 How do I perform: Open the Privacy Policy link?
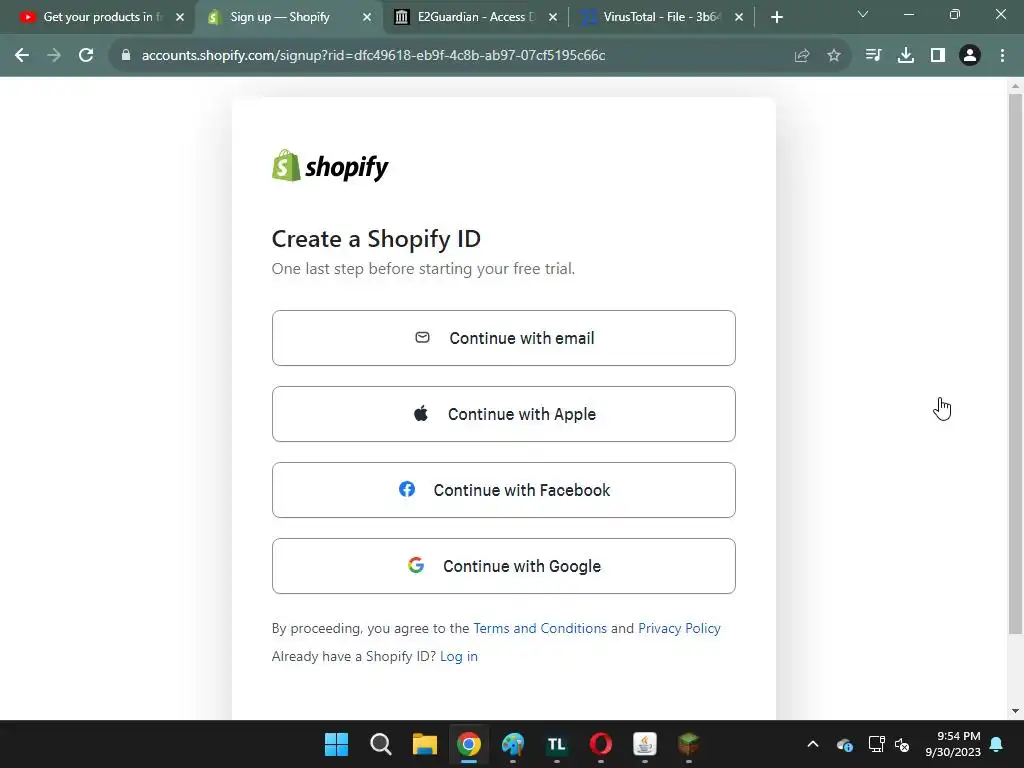coord(679,628)
